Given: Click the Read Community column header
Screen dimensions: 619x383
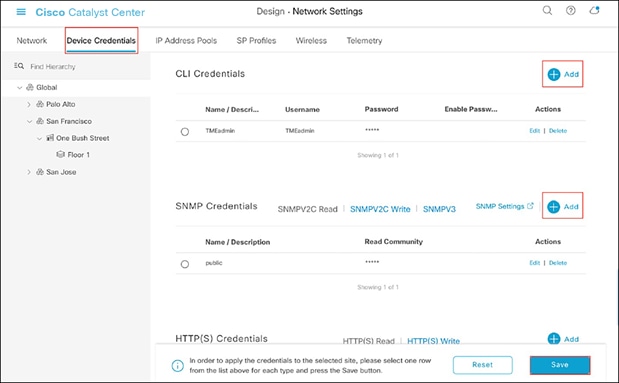Looking at the screenshot, I should coord(394,241).
